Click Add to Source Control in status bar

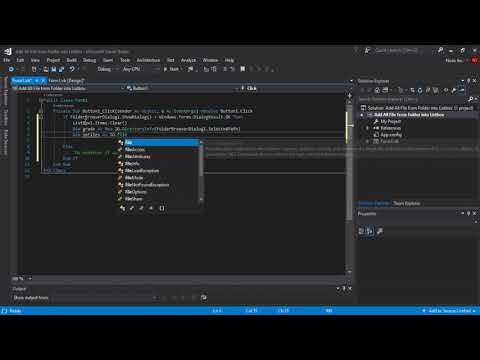pos(449,311)
